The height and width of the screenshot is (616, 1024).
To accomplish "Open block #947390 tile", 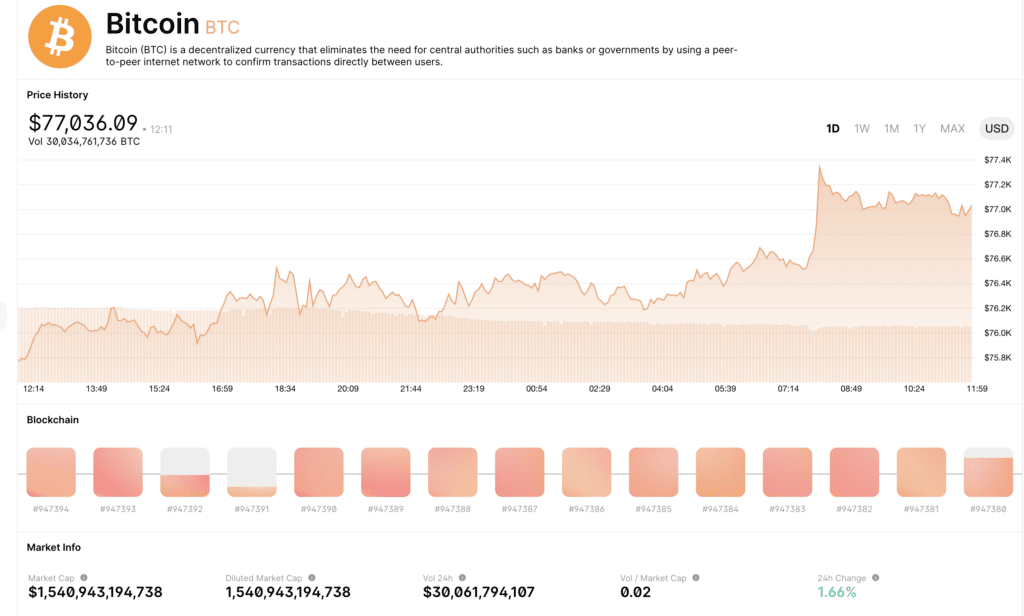I will [x=319, y=472].
